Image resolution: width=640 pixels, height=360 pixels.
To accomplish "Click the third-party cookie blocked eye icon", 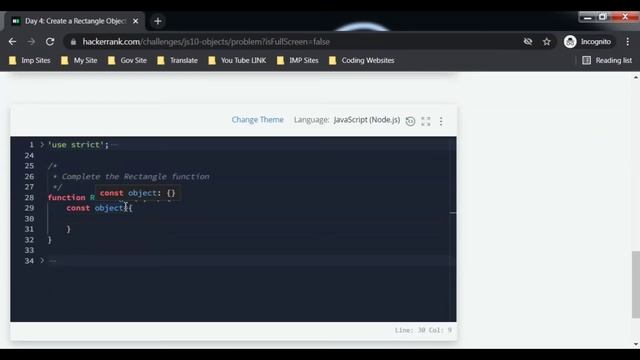I will tap(528, 42).
